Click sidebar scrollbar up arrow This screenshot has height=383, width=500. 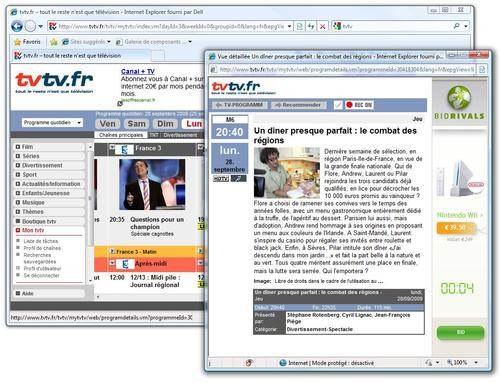[x=90, y=147]
